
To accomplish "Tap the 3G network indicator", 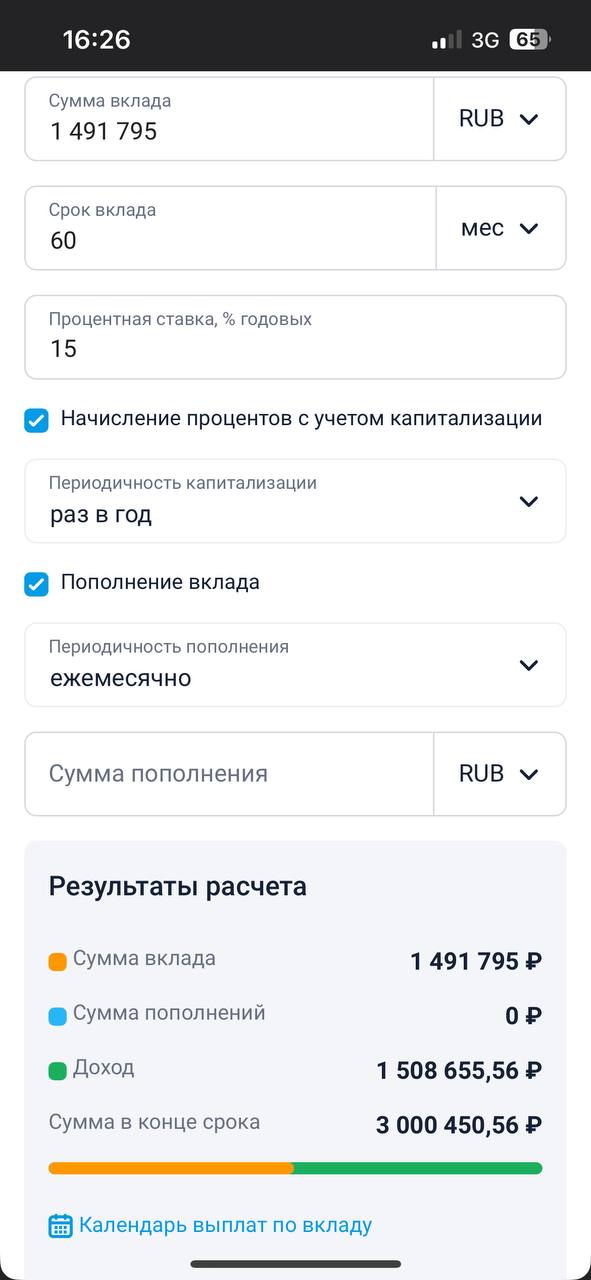I will [485, 40].
